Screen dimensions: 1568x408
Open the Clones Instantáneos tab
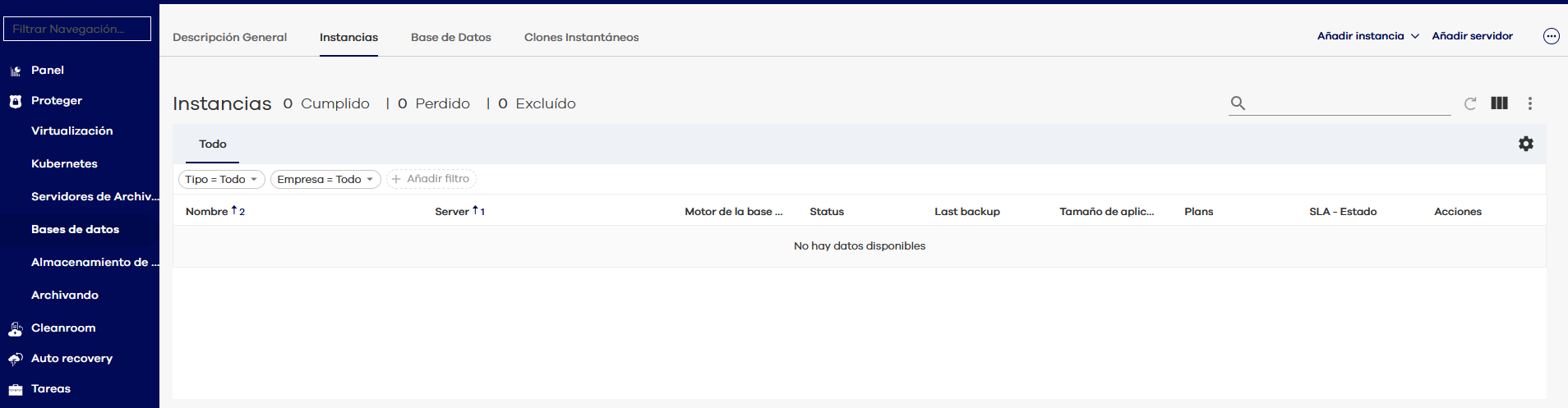tap(581, 38)
